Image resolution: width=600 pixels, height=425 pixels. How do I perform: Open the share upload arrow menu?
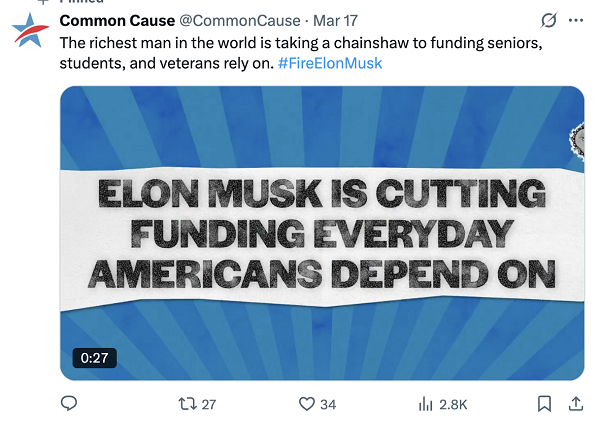[x=575, y=404]
